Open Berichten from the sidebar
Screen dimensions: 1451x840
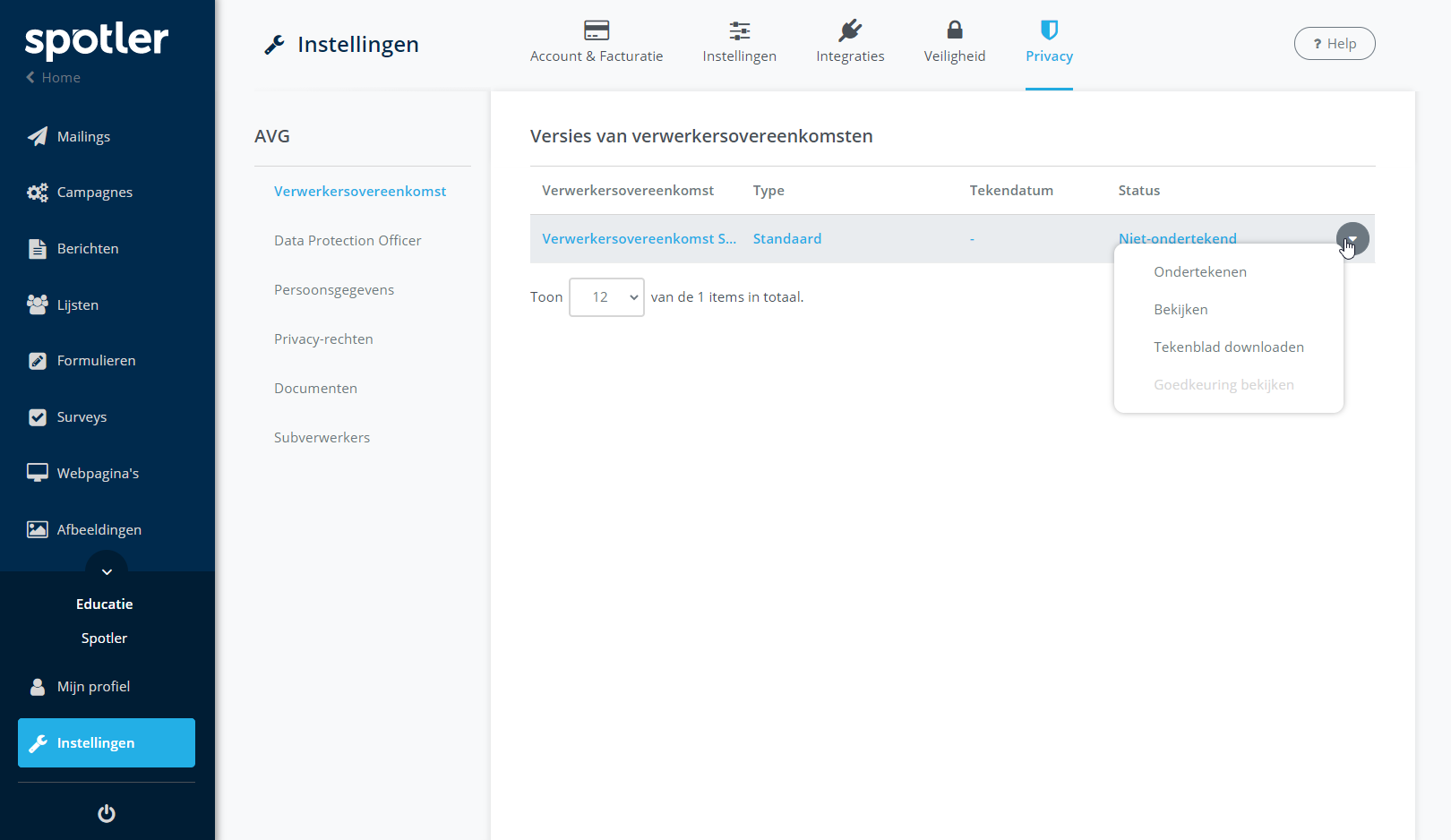click(87, 248)
